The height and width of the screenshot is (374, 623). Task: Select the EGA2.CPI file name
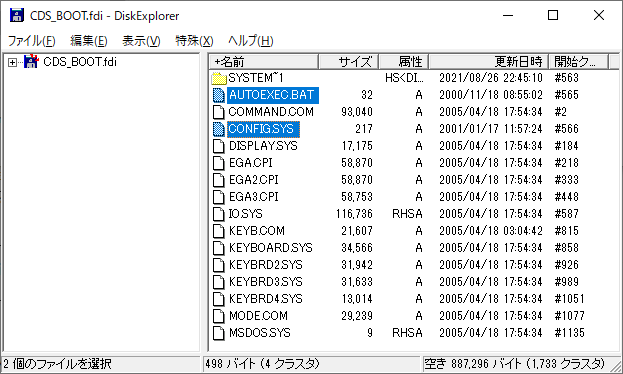pyautogui.click(x=253, y=180)
